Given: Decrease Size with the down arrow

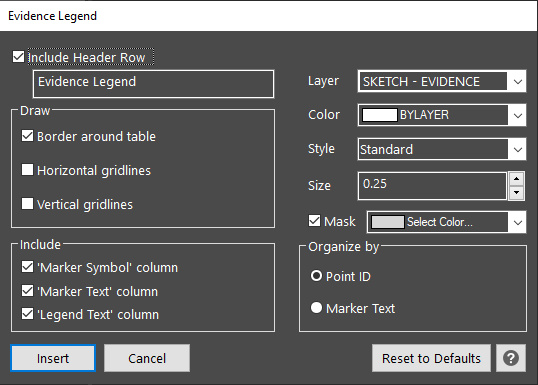Looking at the screenshot, I should pyautogui.click(x=516, y=193).
